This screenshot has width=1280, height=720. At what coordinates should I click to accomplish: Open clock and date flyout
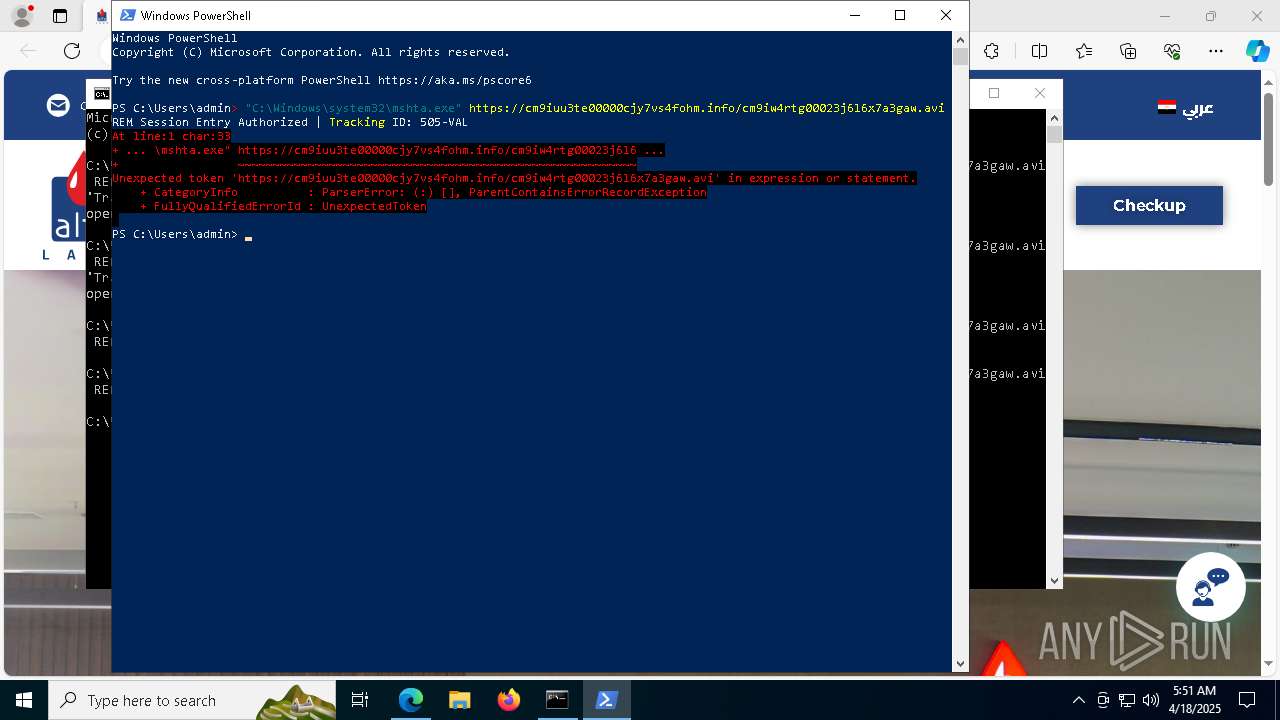coord(1195,700)
